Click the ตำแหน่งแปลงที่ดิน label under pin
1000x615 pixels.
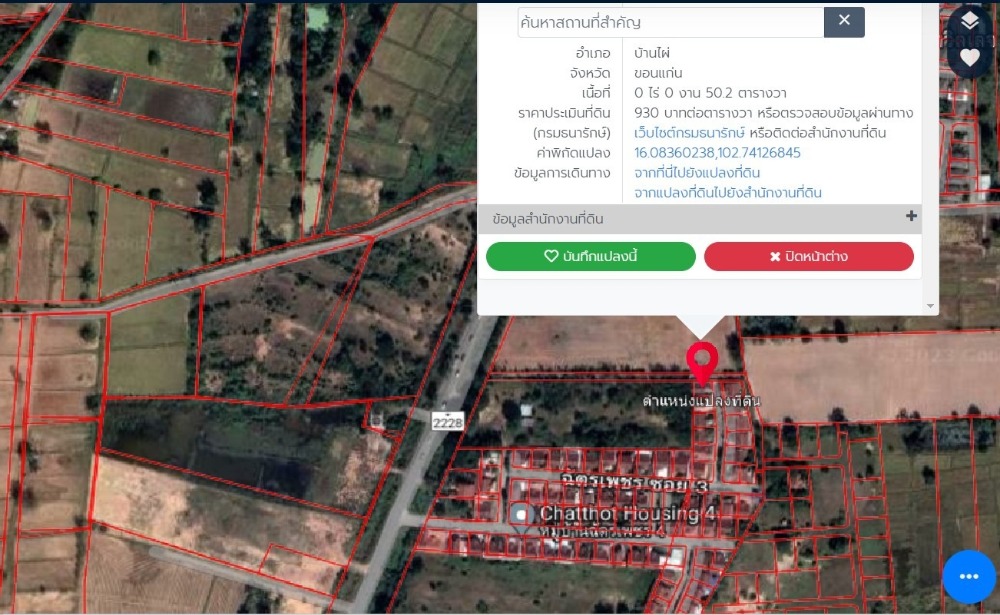coord(701,401)
